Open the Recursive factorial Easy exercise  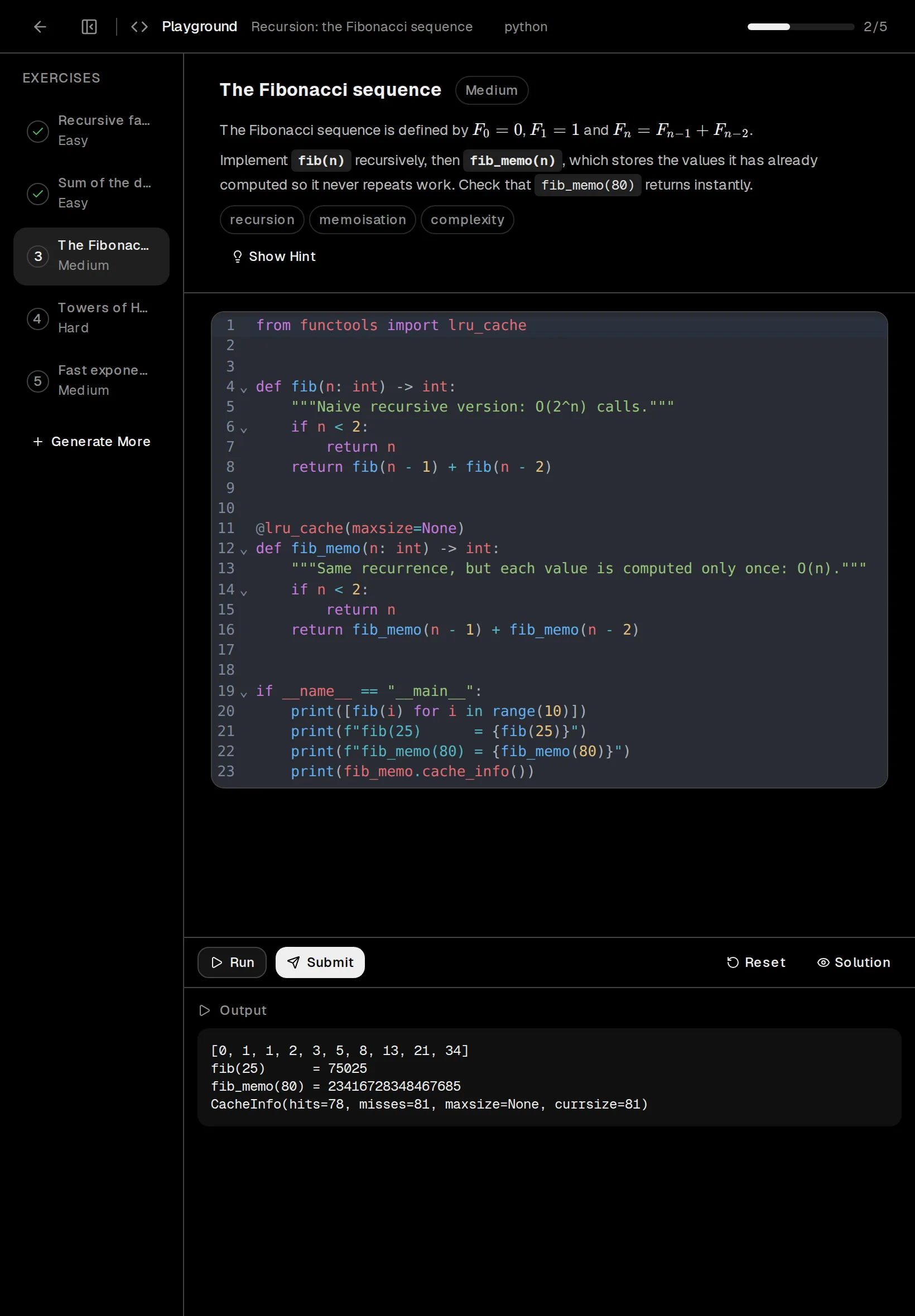[92, 131]
